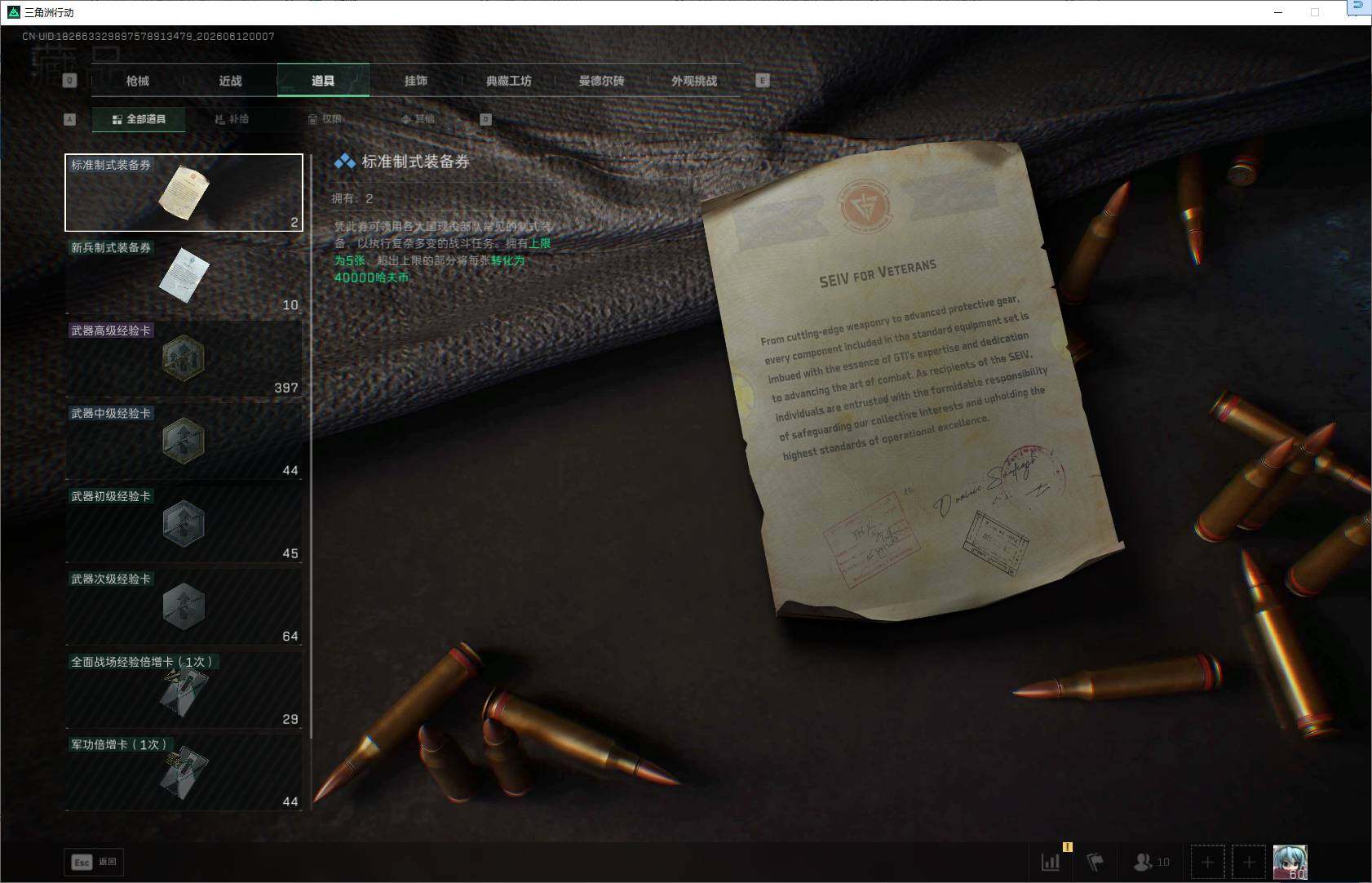Screen dimensions: 1372x883
Task: Click the 三角洲行动 window app icon
Action: [13, 12]
